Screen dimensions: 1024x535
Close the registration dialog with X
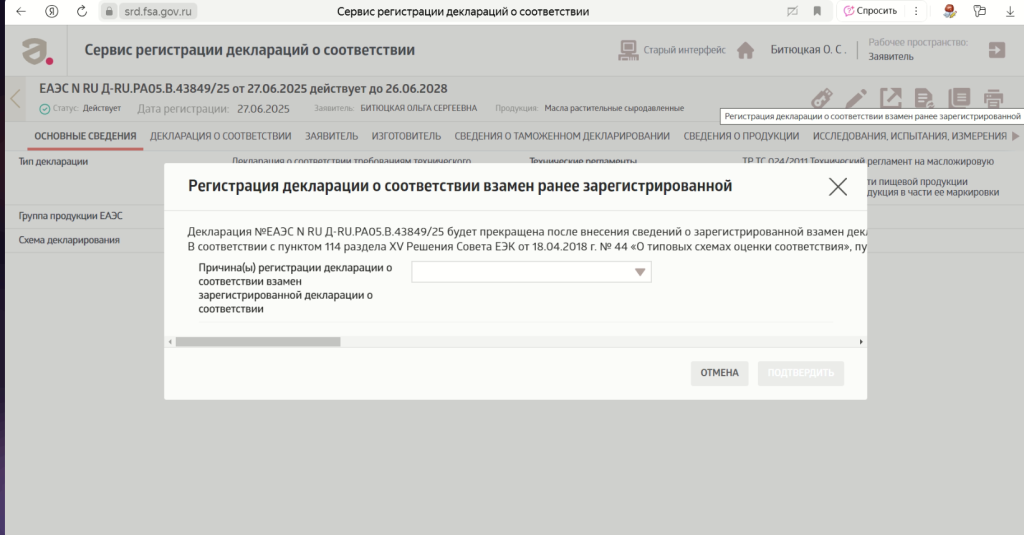(x=838, y=187)
